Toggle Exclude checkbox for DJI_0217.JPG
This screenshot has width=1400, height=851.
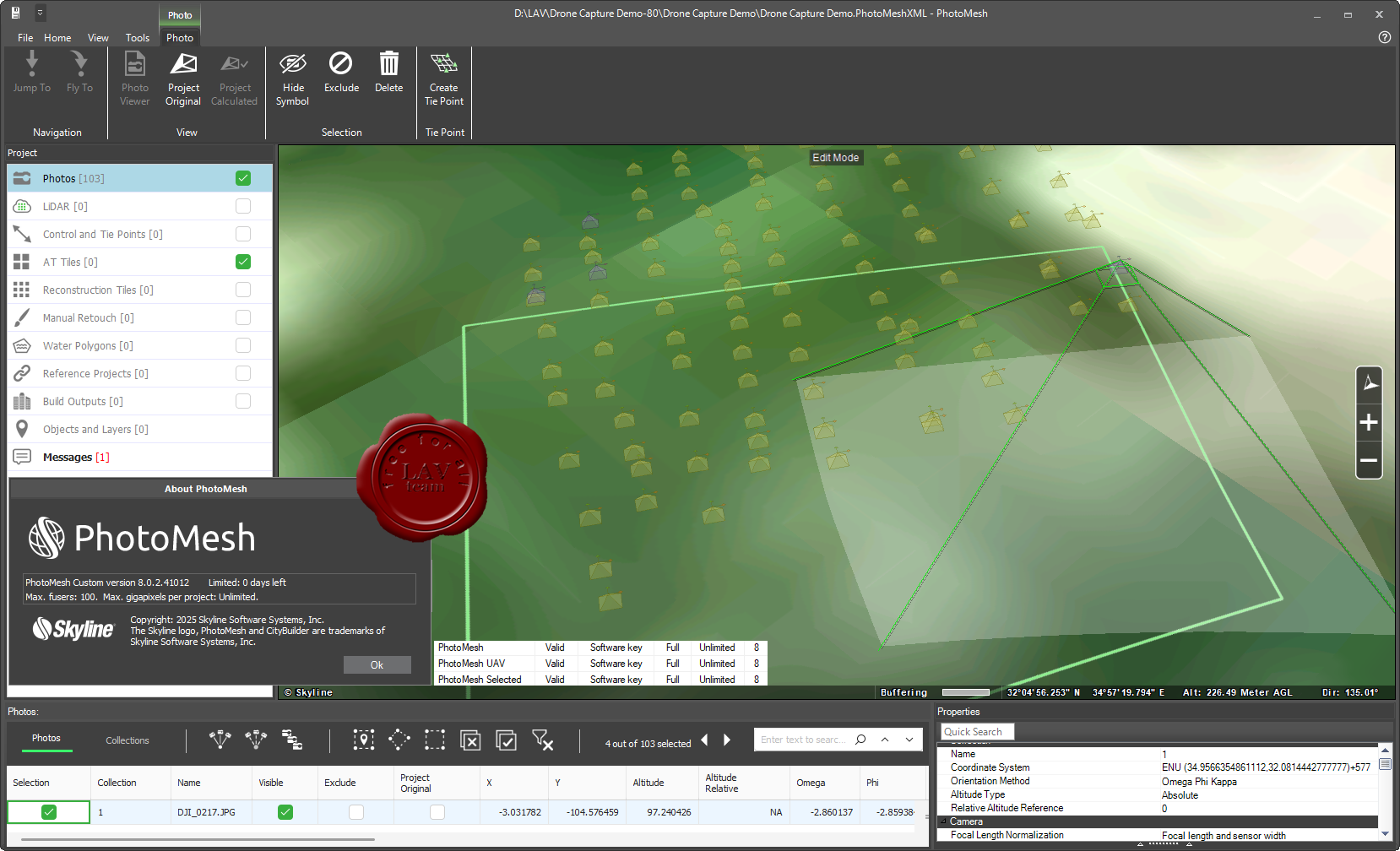point(356,812)
